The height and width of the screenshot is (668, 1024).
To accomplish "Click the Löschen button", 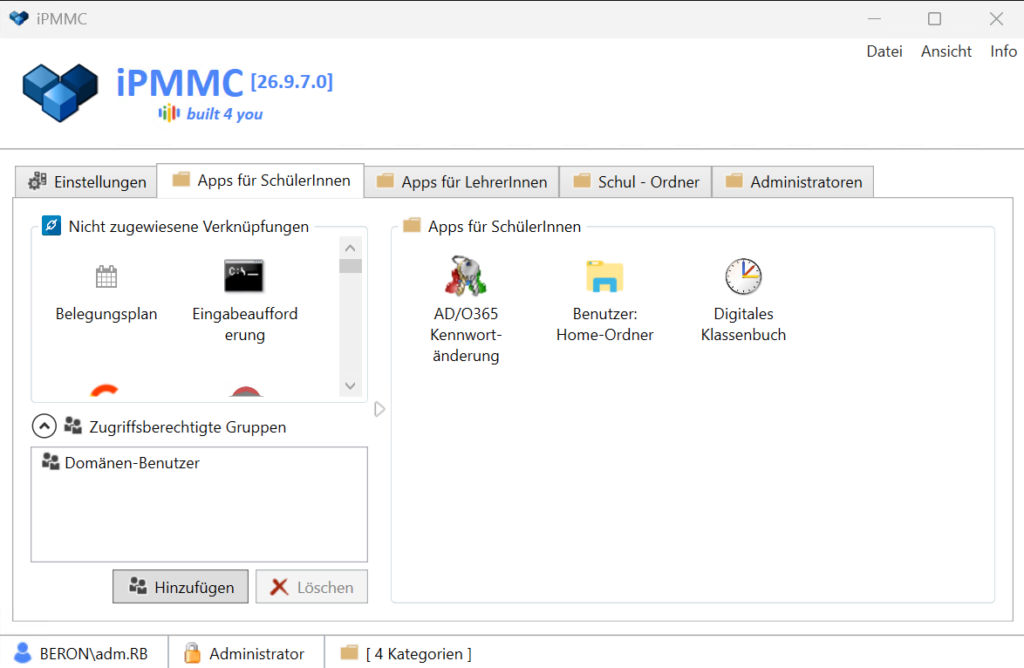I will [312, 586].
